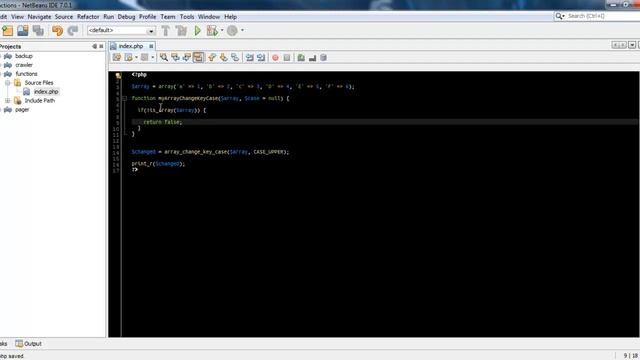Minimize the Projects panel
Viewport: 640px width, 360px height.
click(x=95, y=47)
